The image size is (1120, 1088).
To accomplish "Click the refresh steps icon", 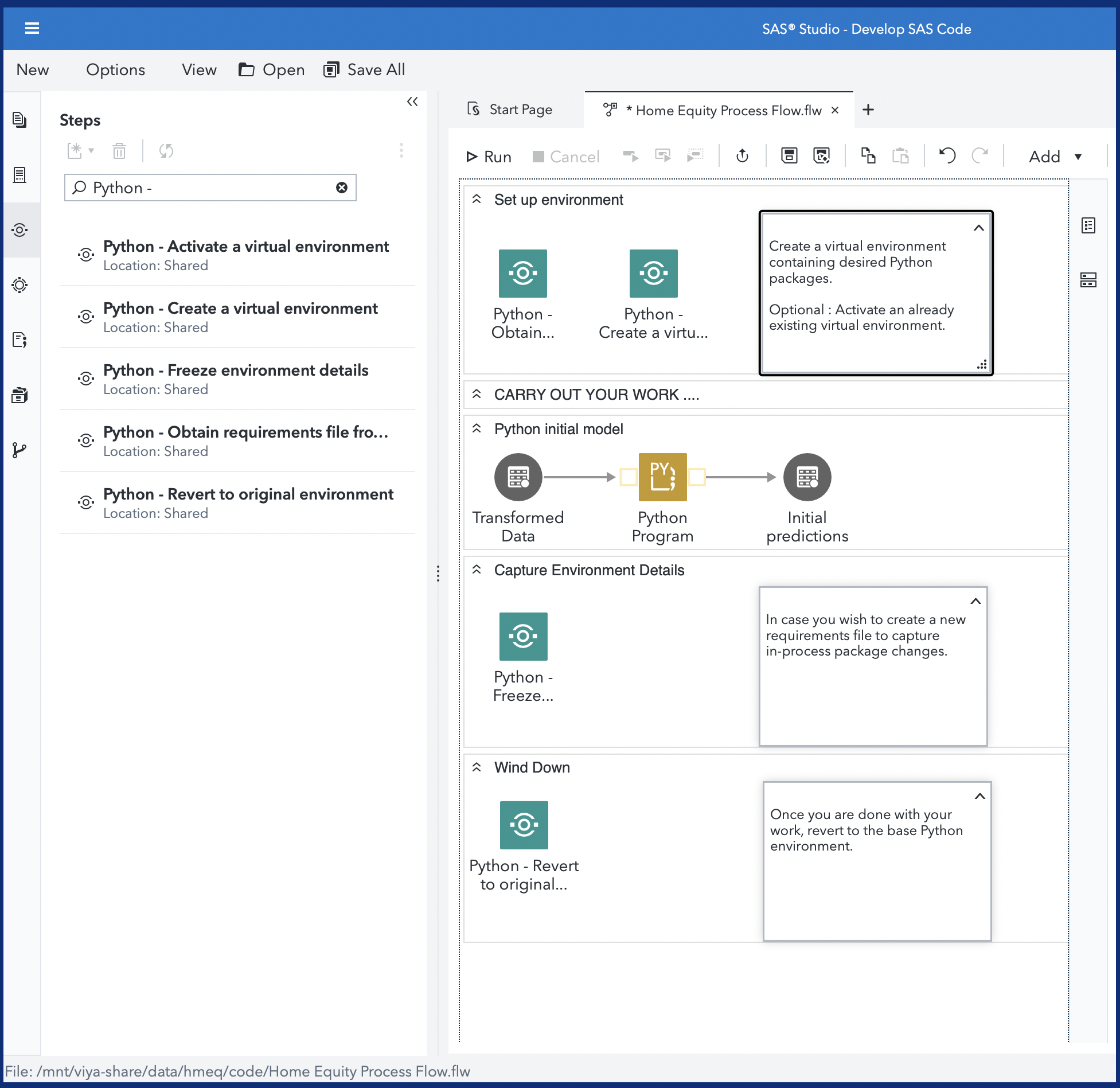I will [166, 151].
